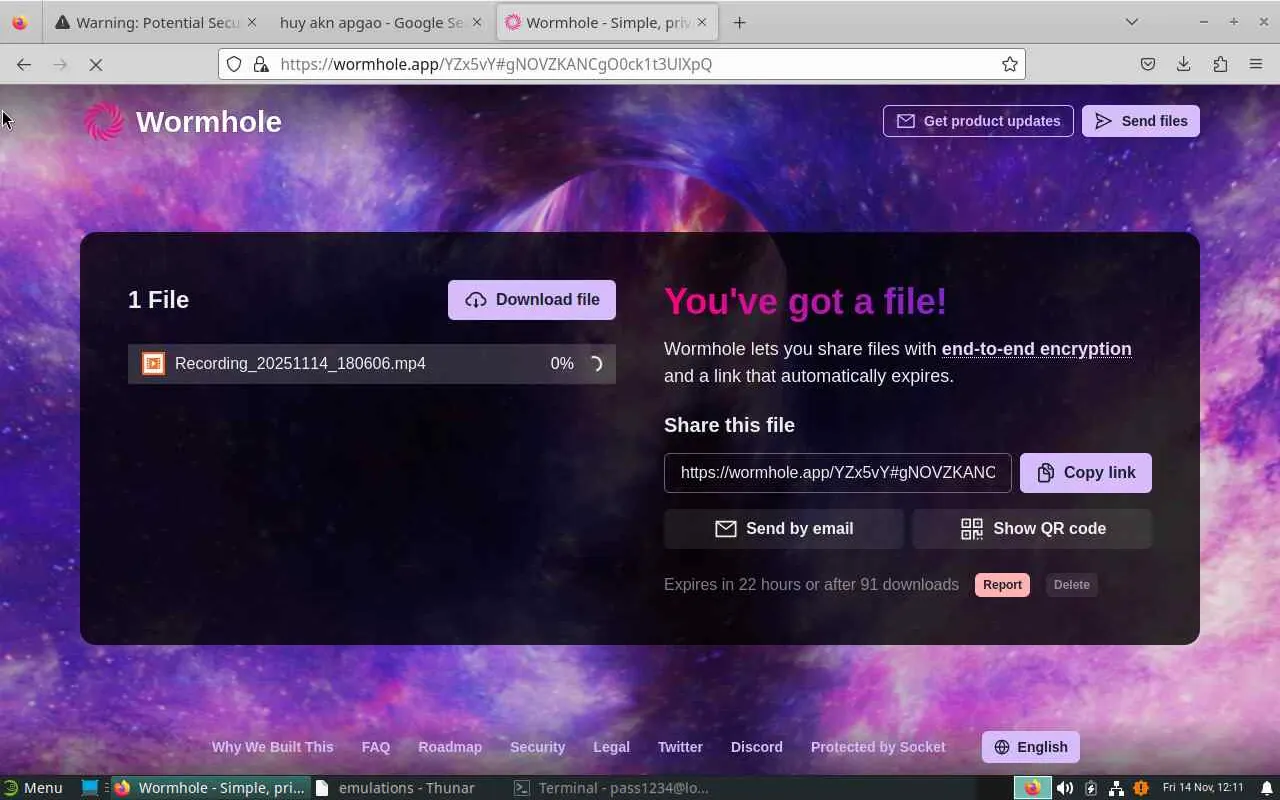Open the end-to-end encryption link
Viewport: 1280px width, 800px height.
coord(1037,349)
